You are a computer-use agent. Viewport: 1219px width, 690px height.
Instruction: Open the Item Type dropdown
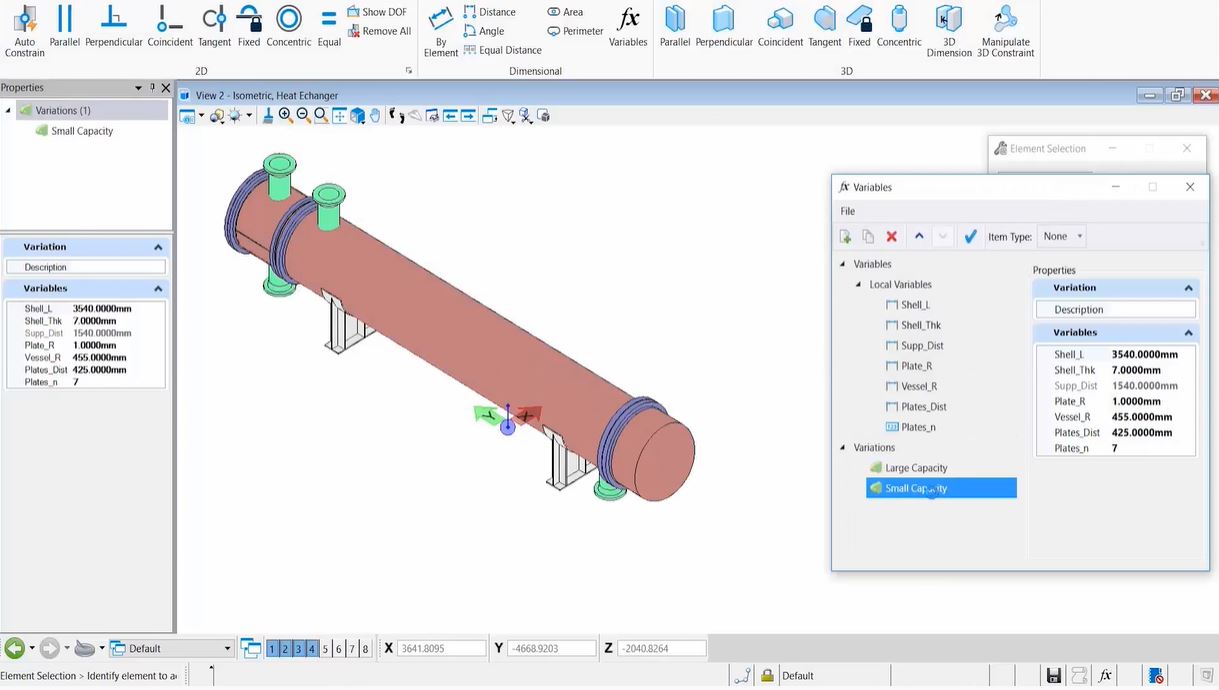click(1062, 237)
